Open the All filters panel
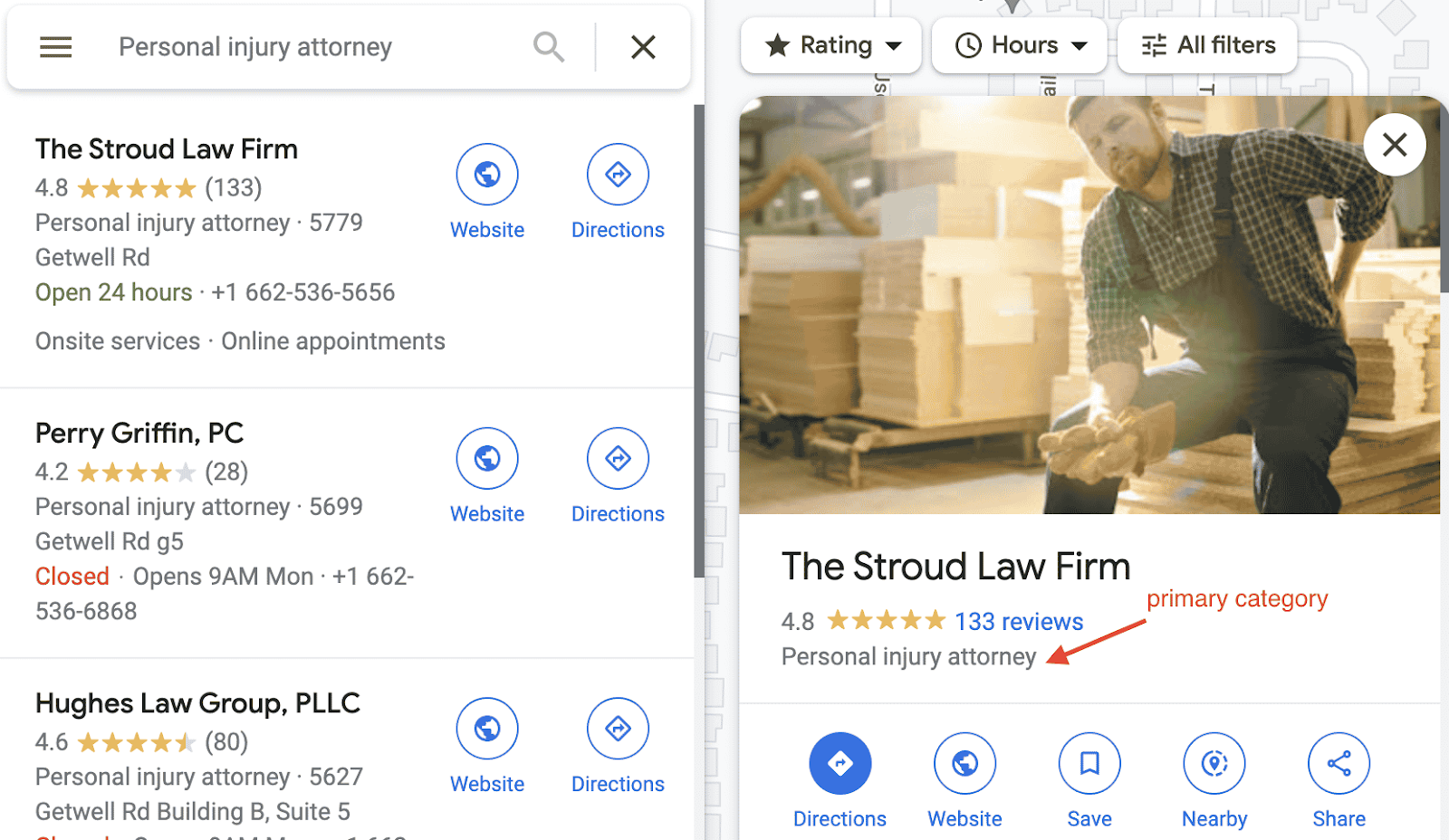Image resolution: width=1449 pixels, height=840 pixels. (1207, 45)
